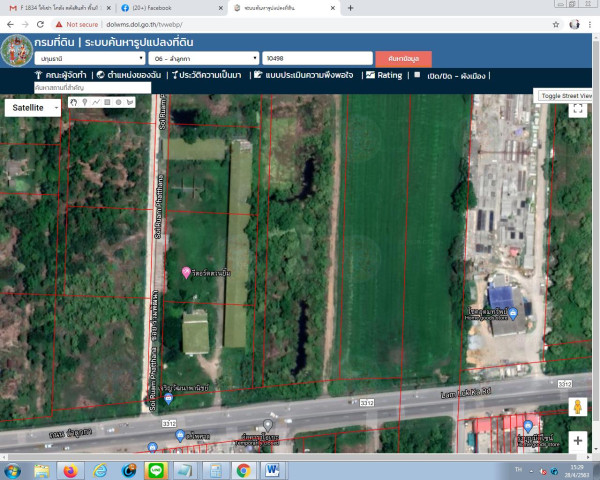Image resolution: width=600 pixels, height=480 pixels.
Task: Open the ประวัติความเป็นมา menu item
Action: (x=209, y=75)
